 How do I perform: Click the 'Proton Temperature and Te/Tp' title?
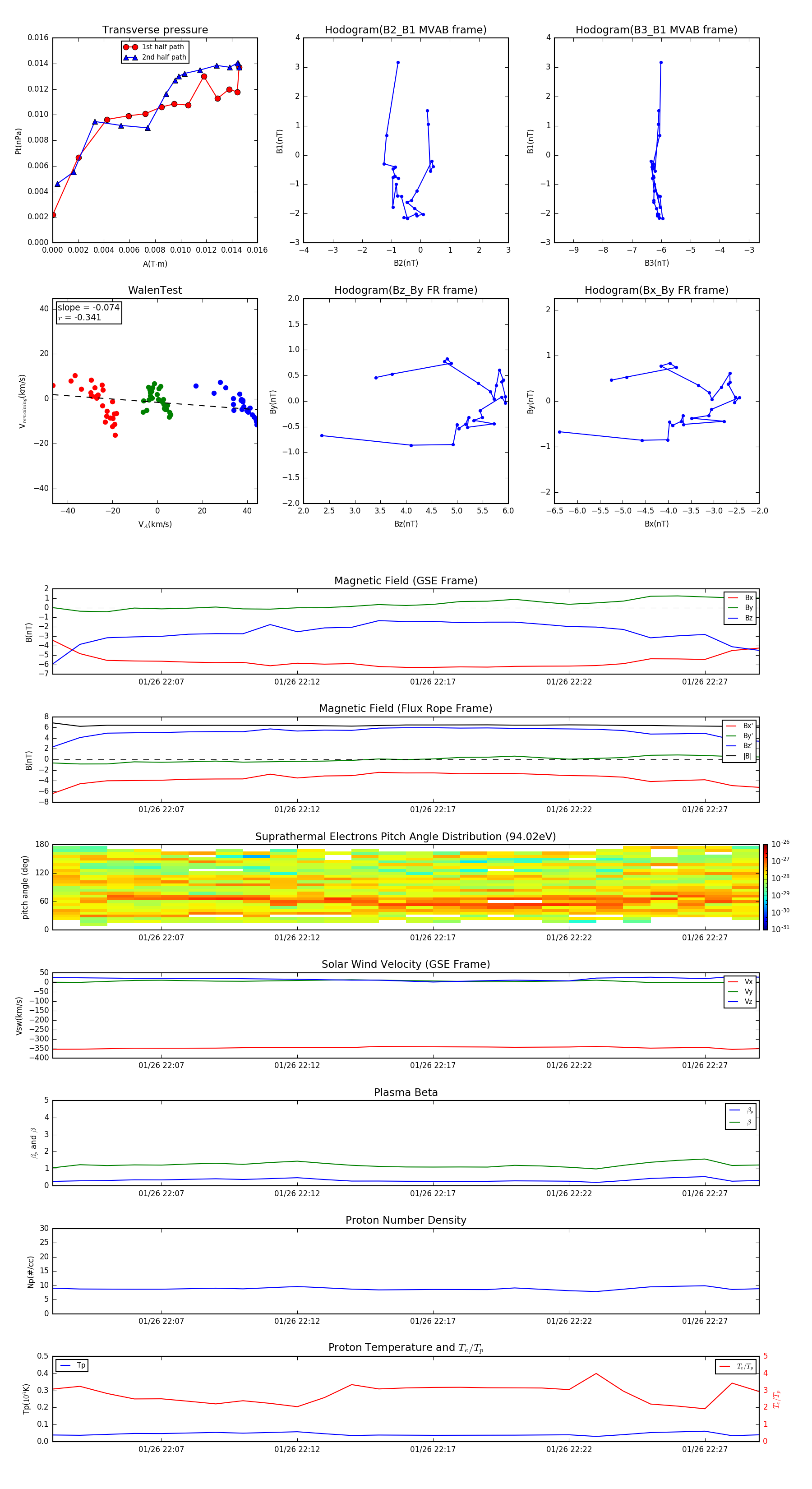tap(406, 1347)
